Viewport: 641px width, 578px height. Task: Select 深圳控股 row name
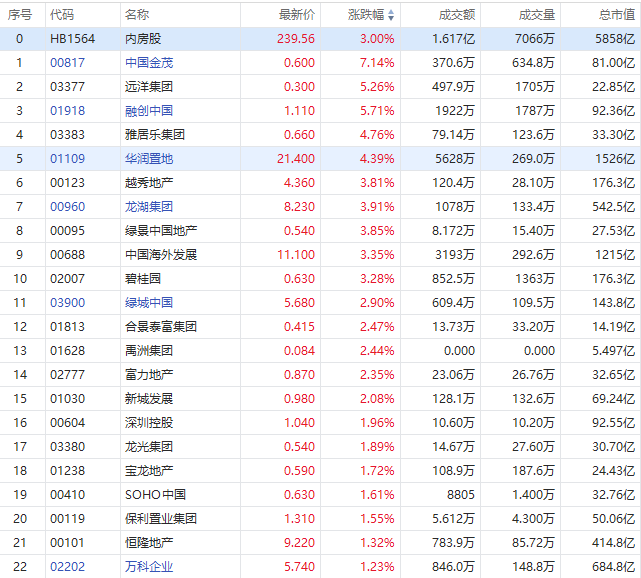pos(149,423)
